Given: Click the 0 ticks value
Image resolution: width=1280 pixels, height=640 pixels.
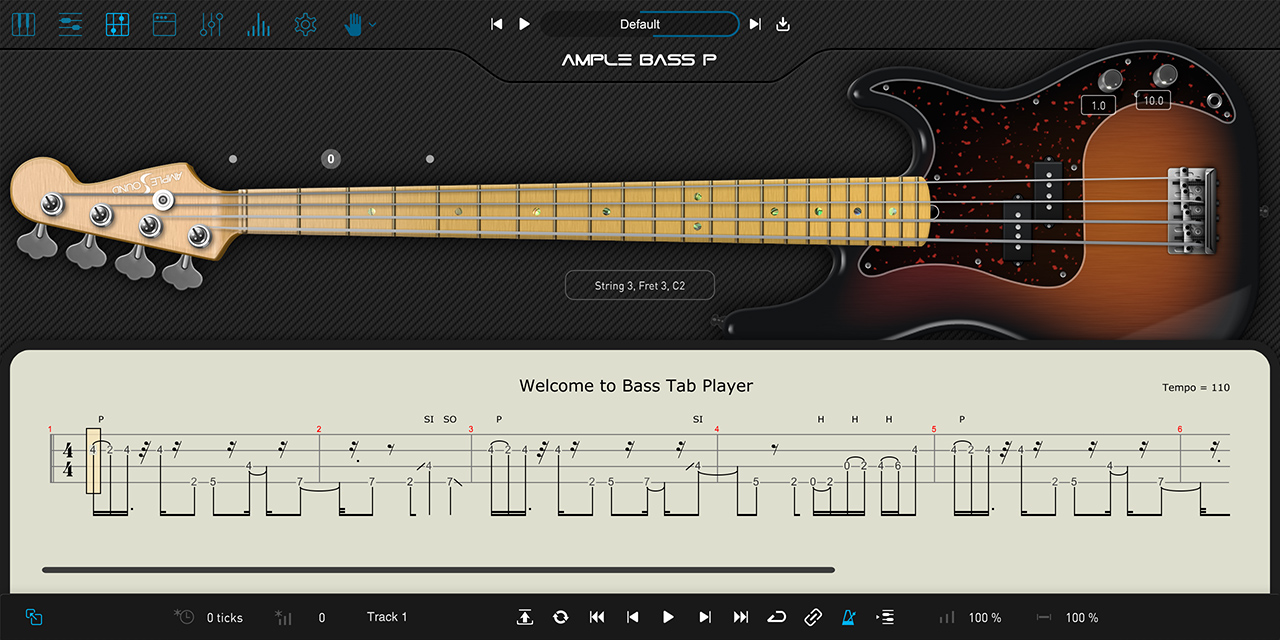Looking at the screenshot, I should click(x=225, y=618).
